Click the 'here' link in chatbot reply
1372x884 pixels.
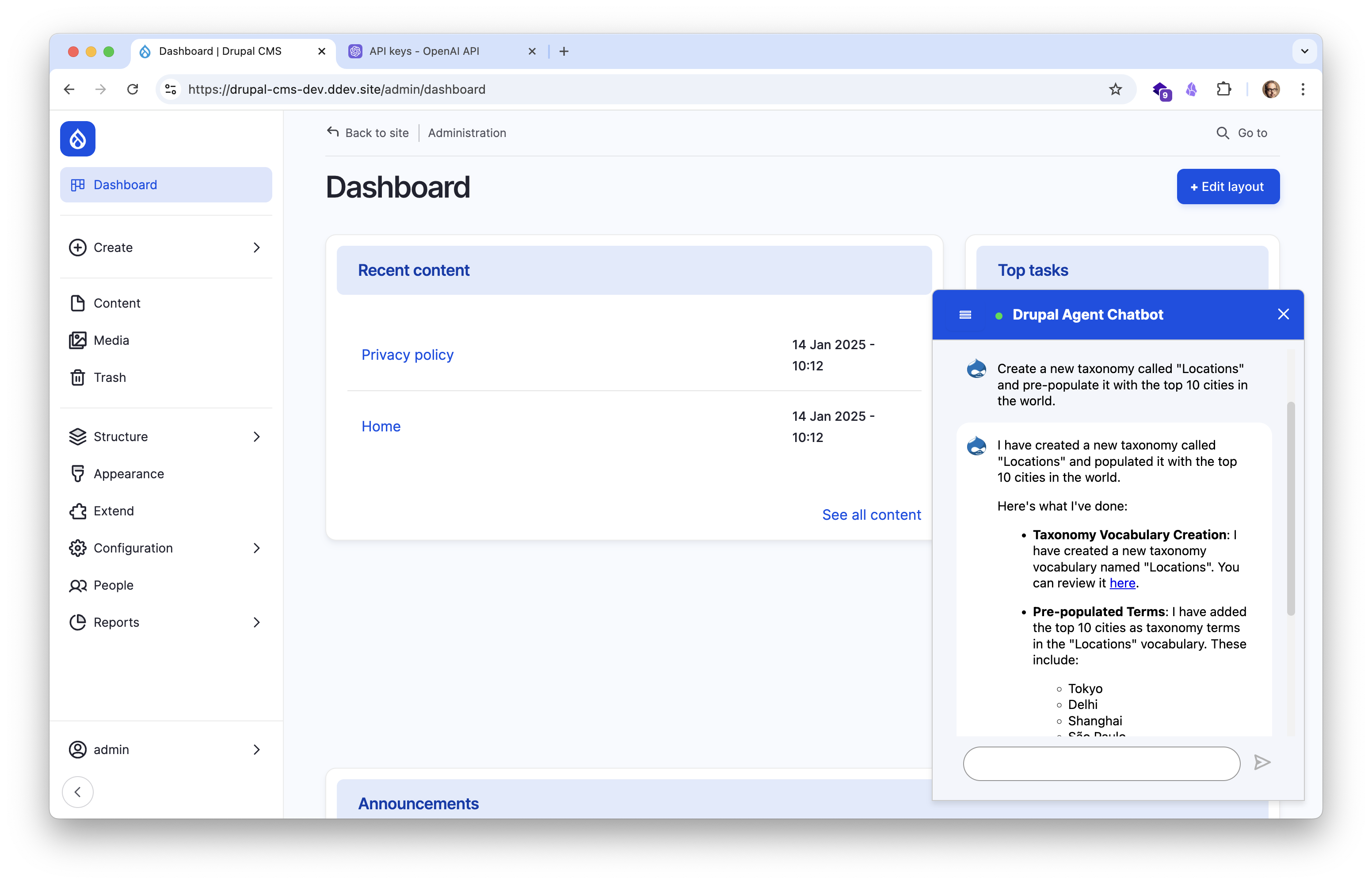click(x=1122, y=583)
